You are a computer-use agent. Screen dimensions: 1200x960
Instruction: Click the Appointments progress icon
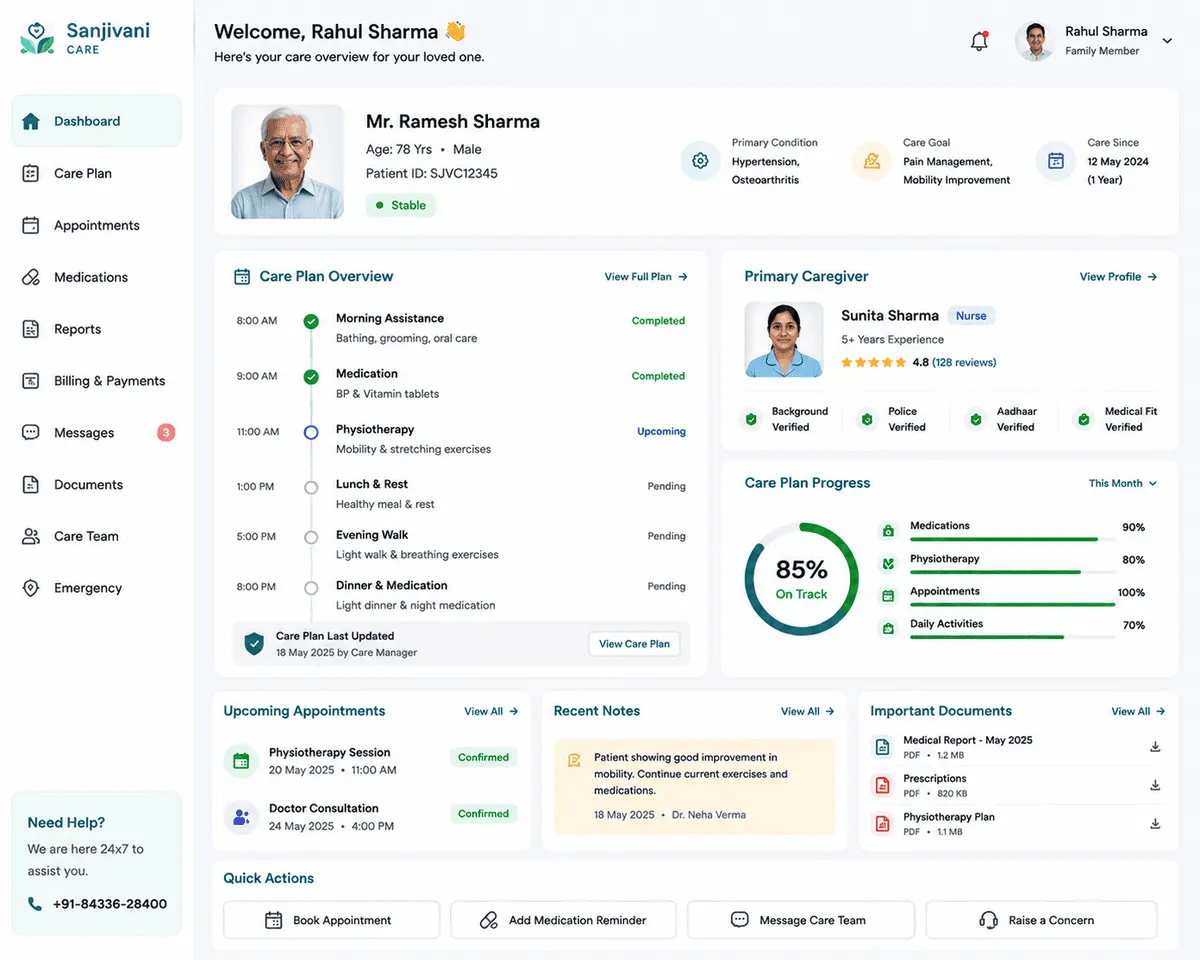(887, 596)
